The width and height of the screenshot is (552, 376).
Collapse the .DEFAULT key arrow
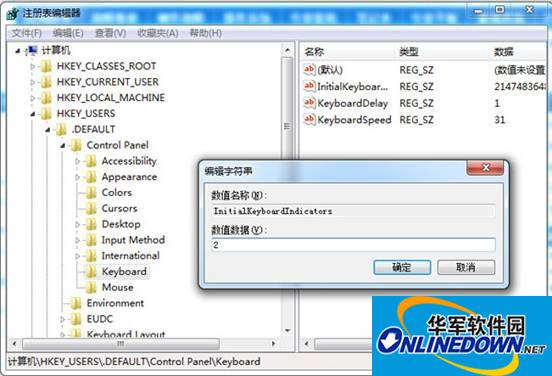point(48,130)
